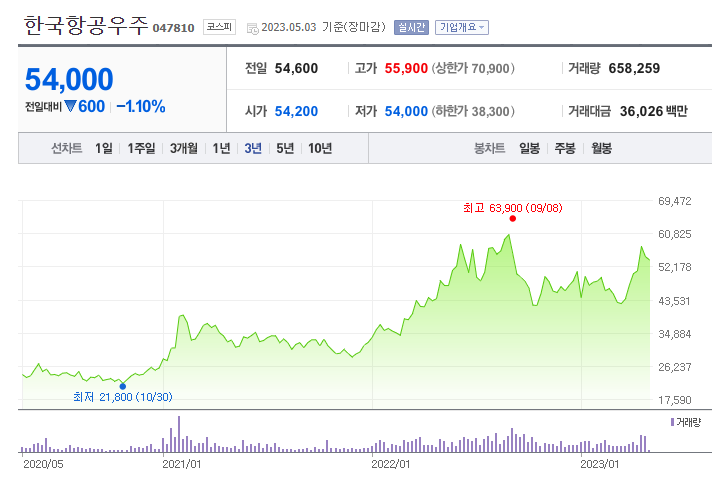Click the 상한가 70,900 text
This screenshot has width=712, height=484.
(473, 69)
